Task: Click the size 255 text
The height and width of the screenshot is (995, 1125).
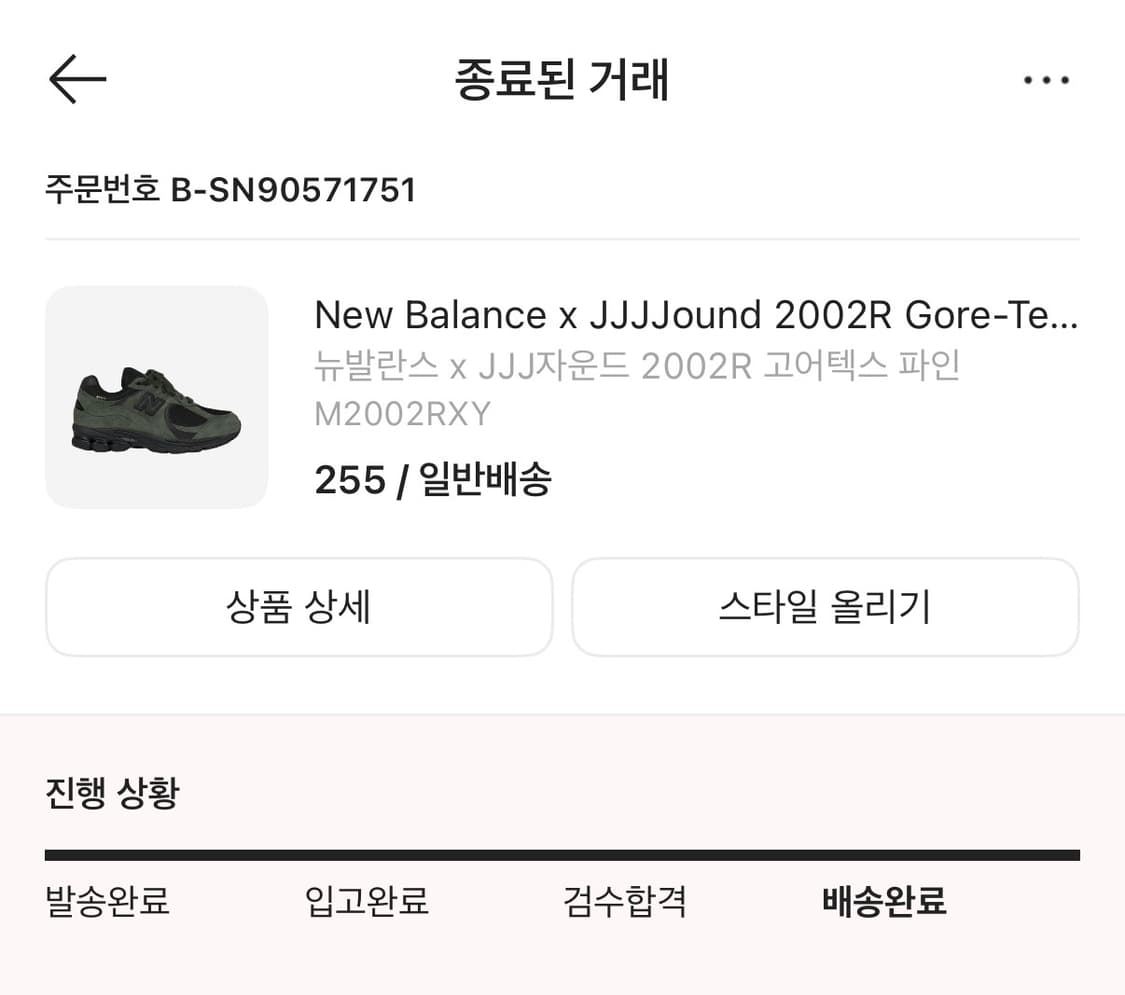Action: point(350,481)
